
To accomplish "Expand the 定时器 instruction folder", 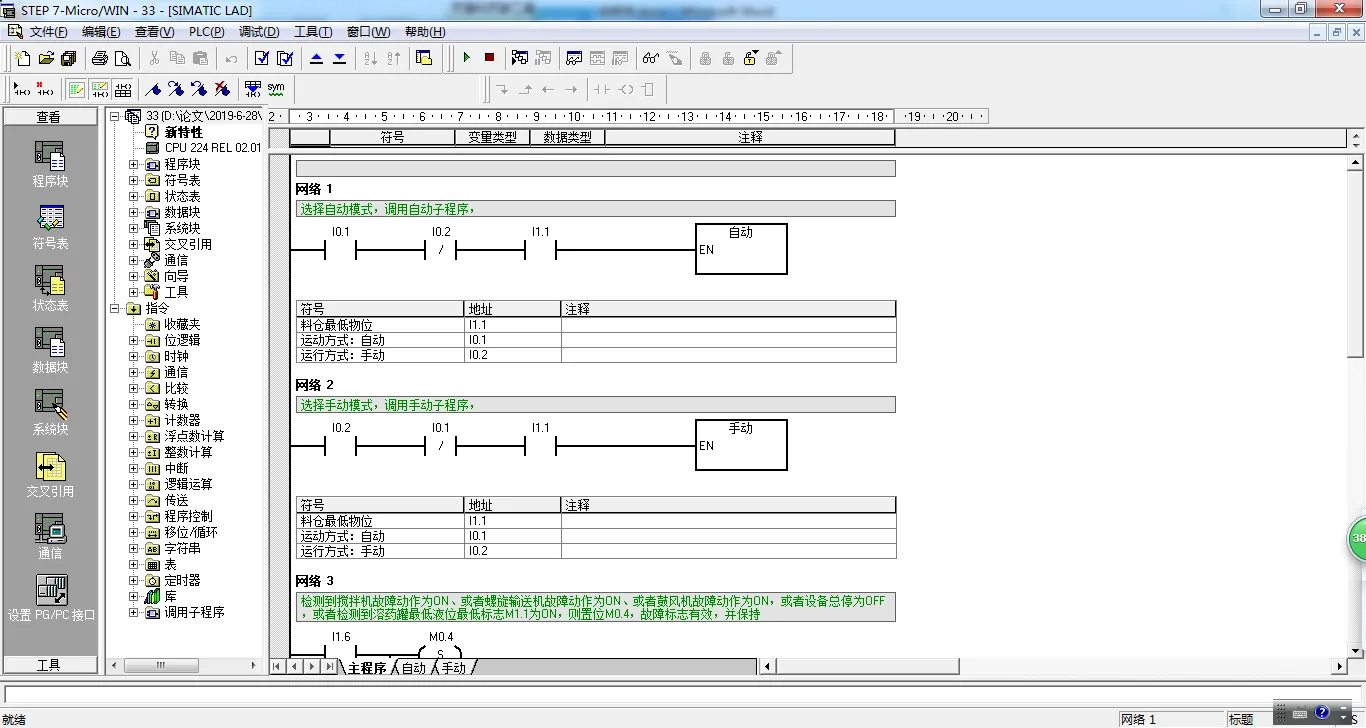I will coord(133,580).
